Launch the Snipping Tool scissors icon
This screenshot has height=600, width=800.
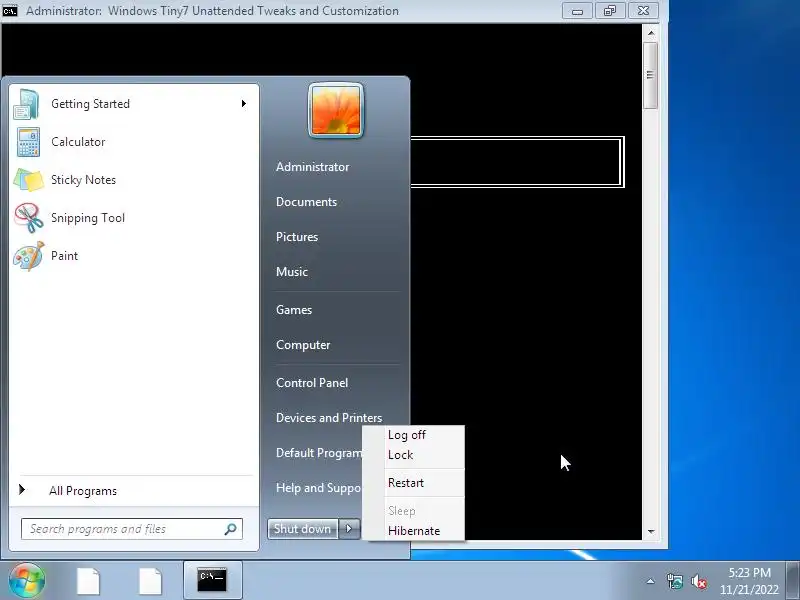(x=28, y=218)
